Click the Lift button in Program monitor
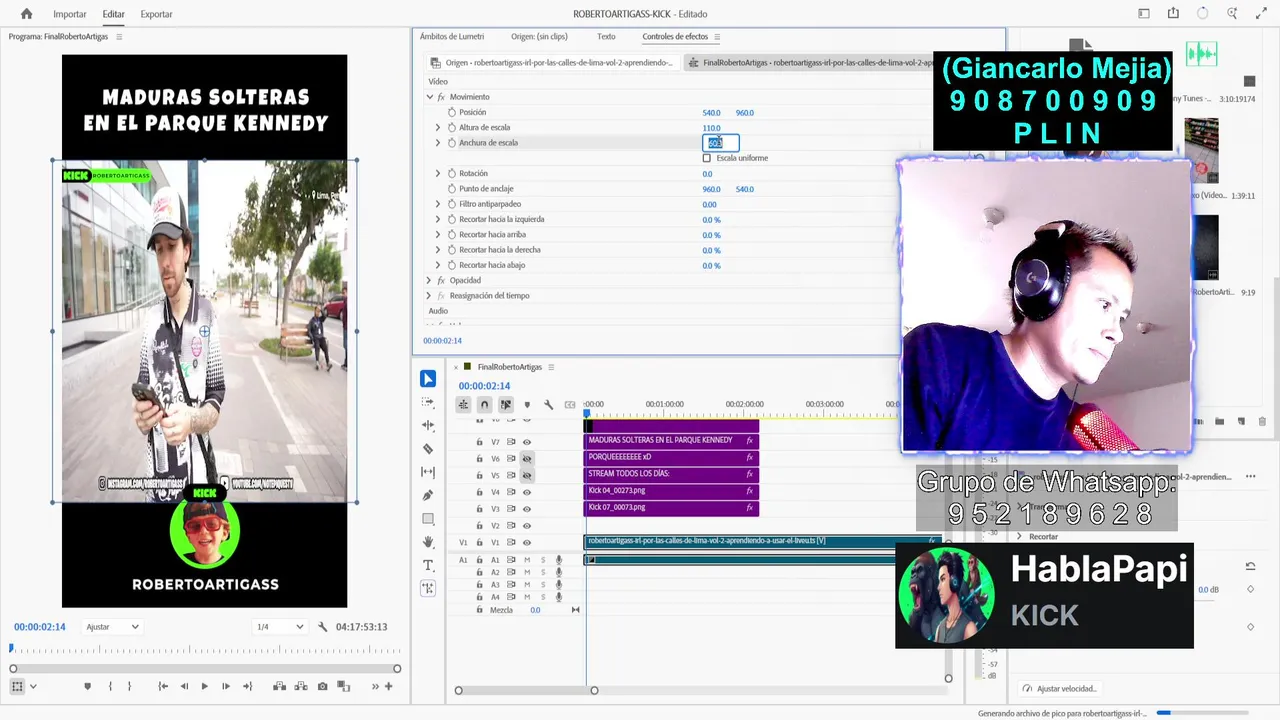 point(279,686)
